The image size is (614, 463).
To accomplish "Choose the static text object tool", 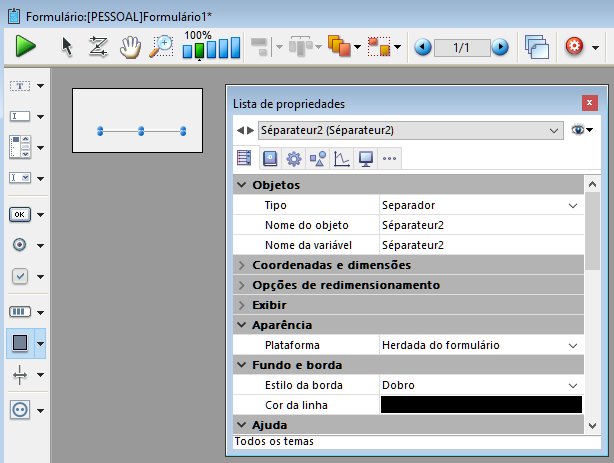I will coord(20,86).
